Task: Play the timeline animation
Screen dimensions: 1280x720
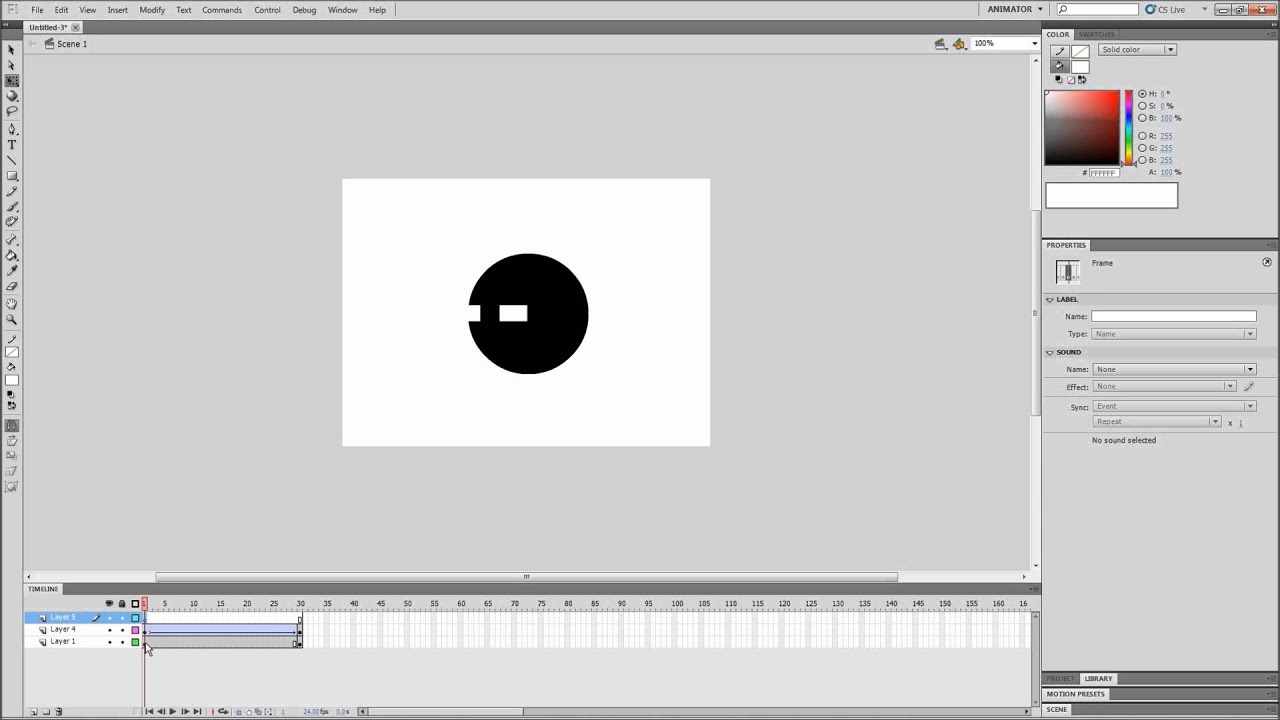Action: (173, 711)
